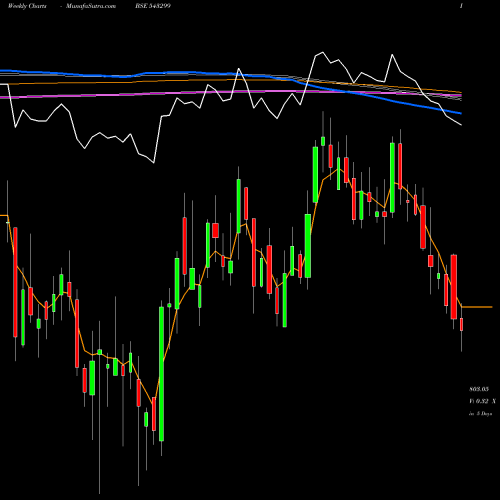Viewport: 500px width, 500px height.
Task: Click the "BSE 543299" symbol label
Action: 153,6
